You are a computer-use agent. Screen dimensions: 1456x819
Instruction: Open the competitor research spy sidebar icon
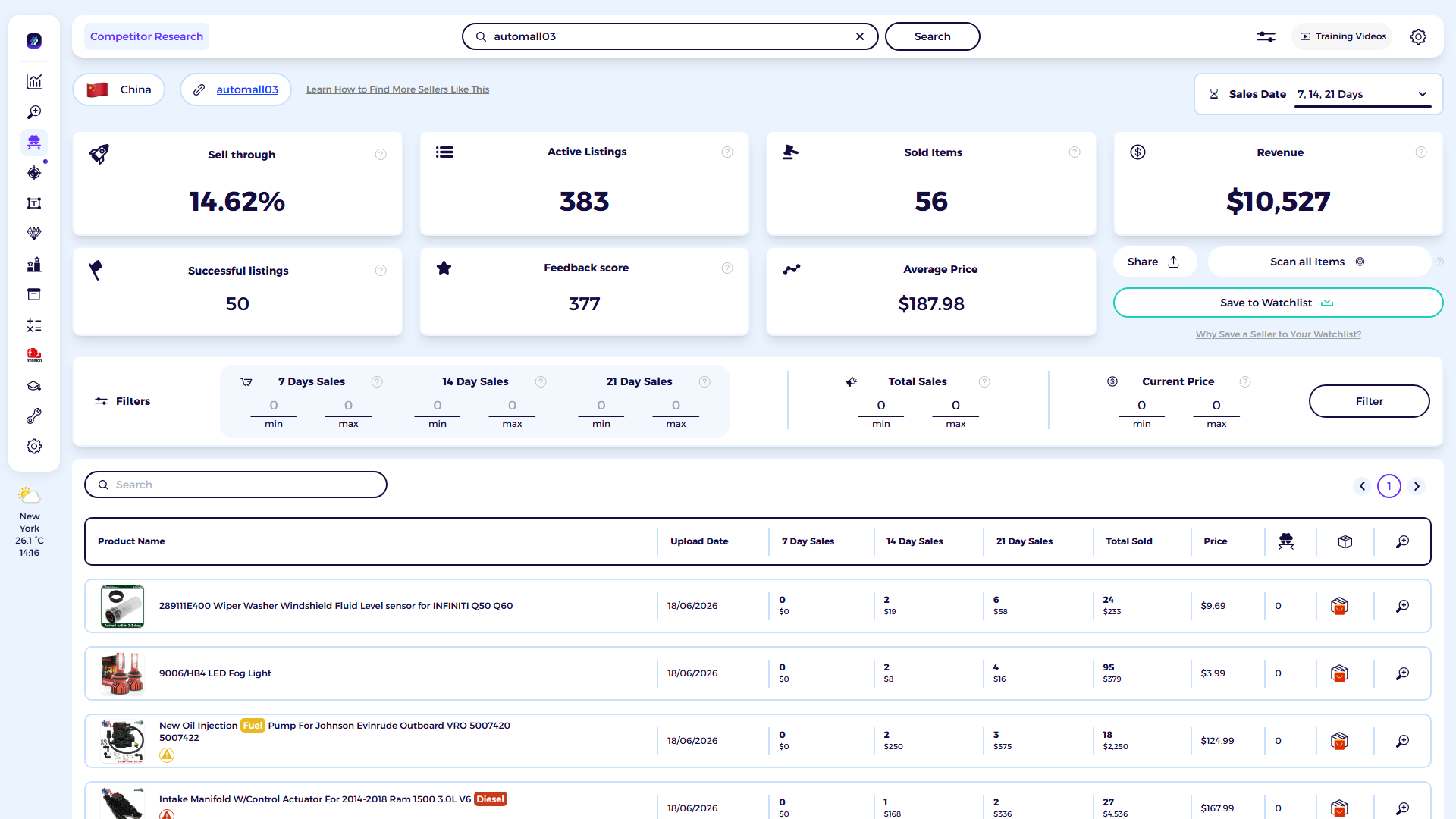(34, 143)
